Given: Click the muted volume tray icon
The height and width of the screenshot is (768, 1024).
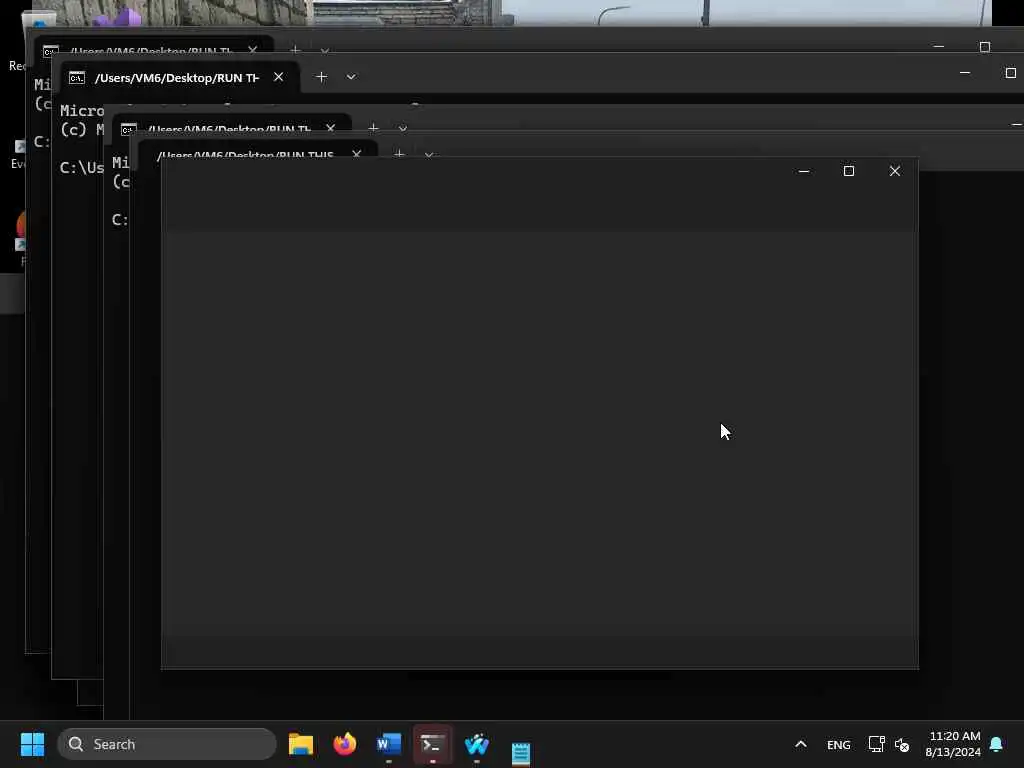Looking at the screenshot, I should pyautogui.click(x=902, y=744).
